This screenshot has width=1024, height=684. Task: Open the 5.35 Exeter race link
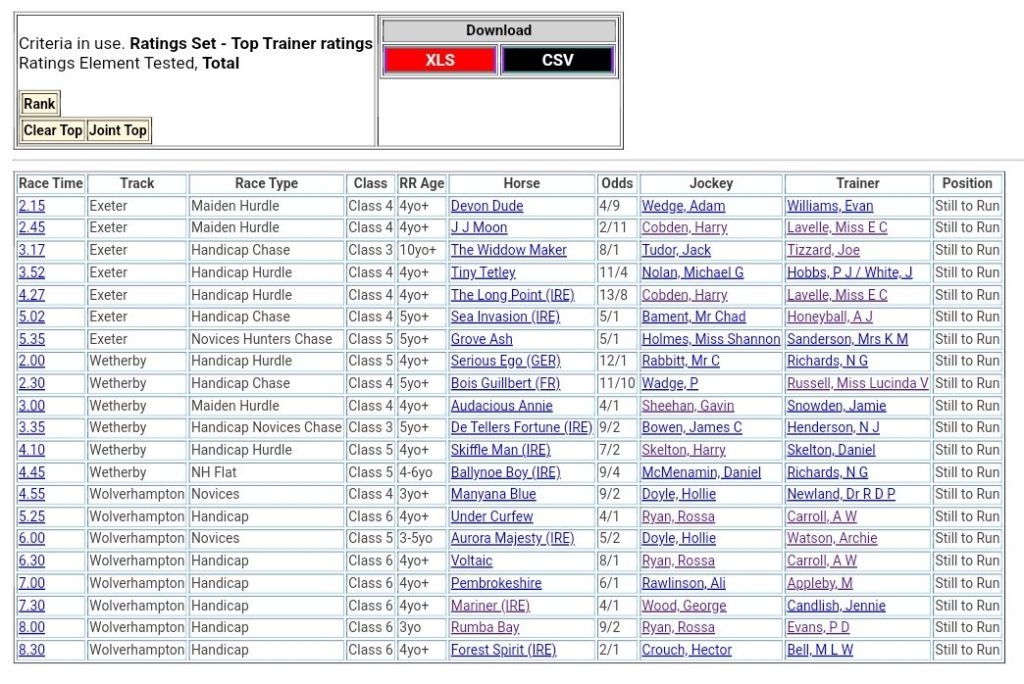coord(32,339)
